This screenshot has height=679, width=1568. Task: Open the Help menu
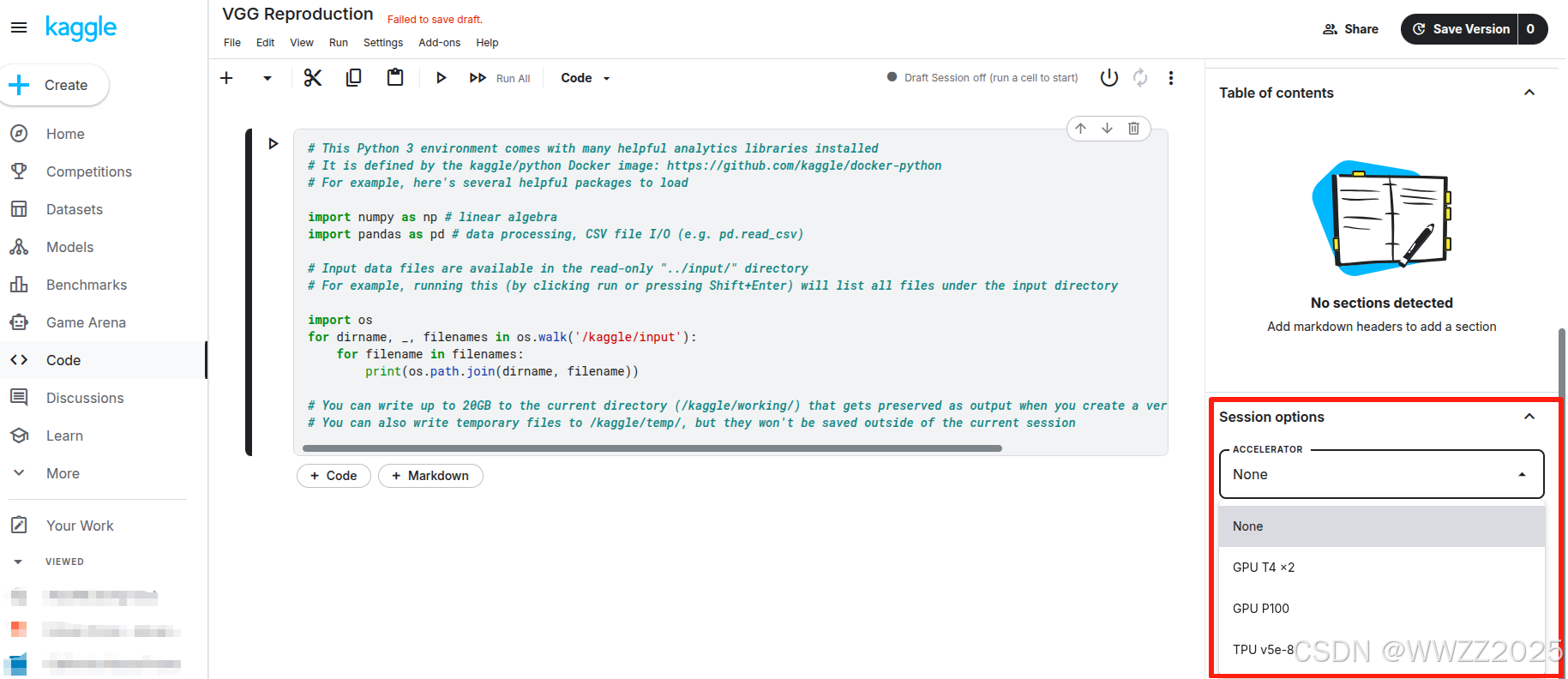click(487, 43)
